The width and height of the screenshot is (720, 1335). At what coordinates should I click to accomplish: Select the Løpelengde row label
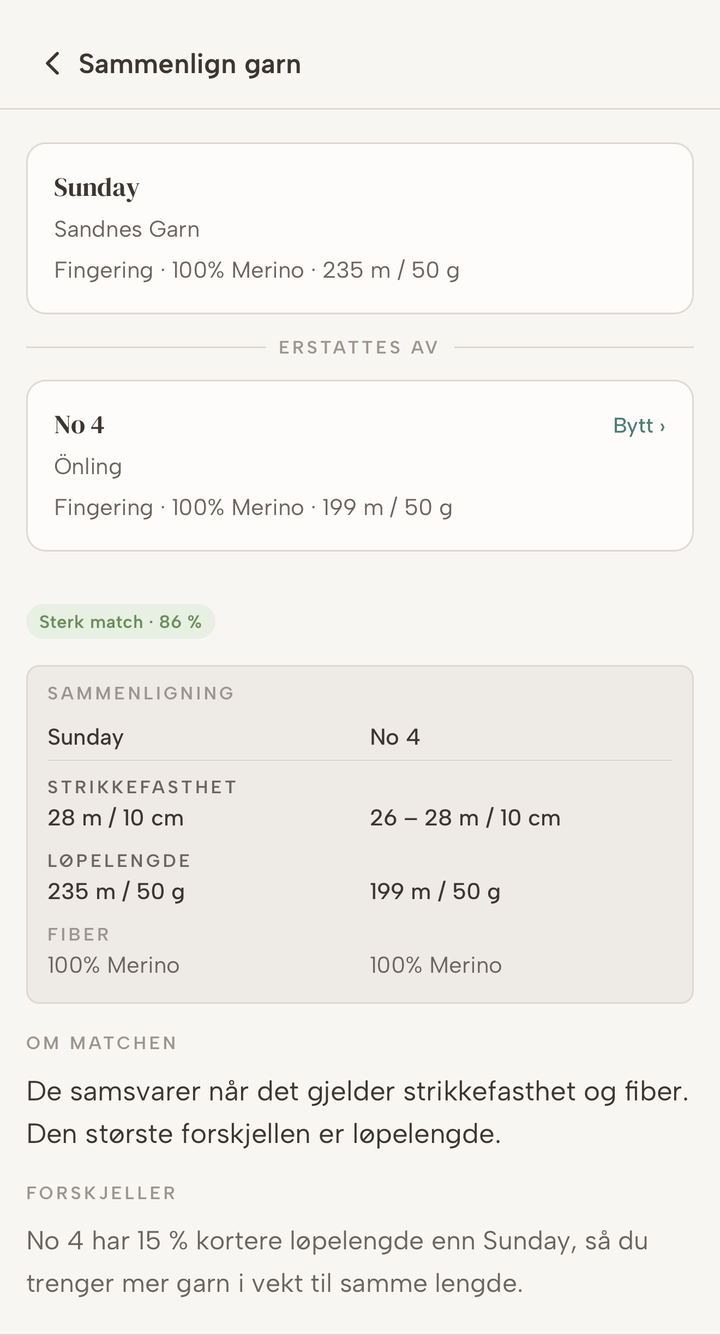119,860
